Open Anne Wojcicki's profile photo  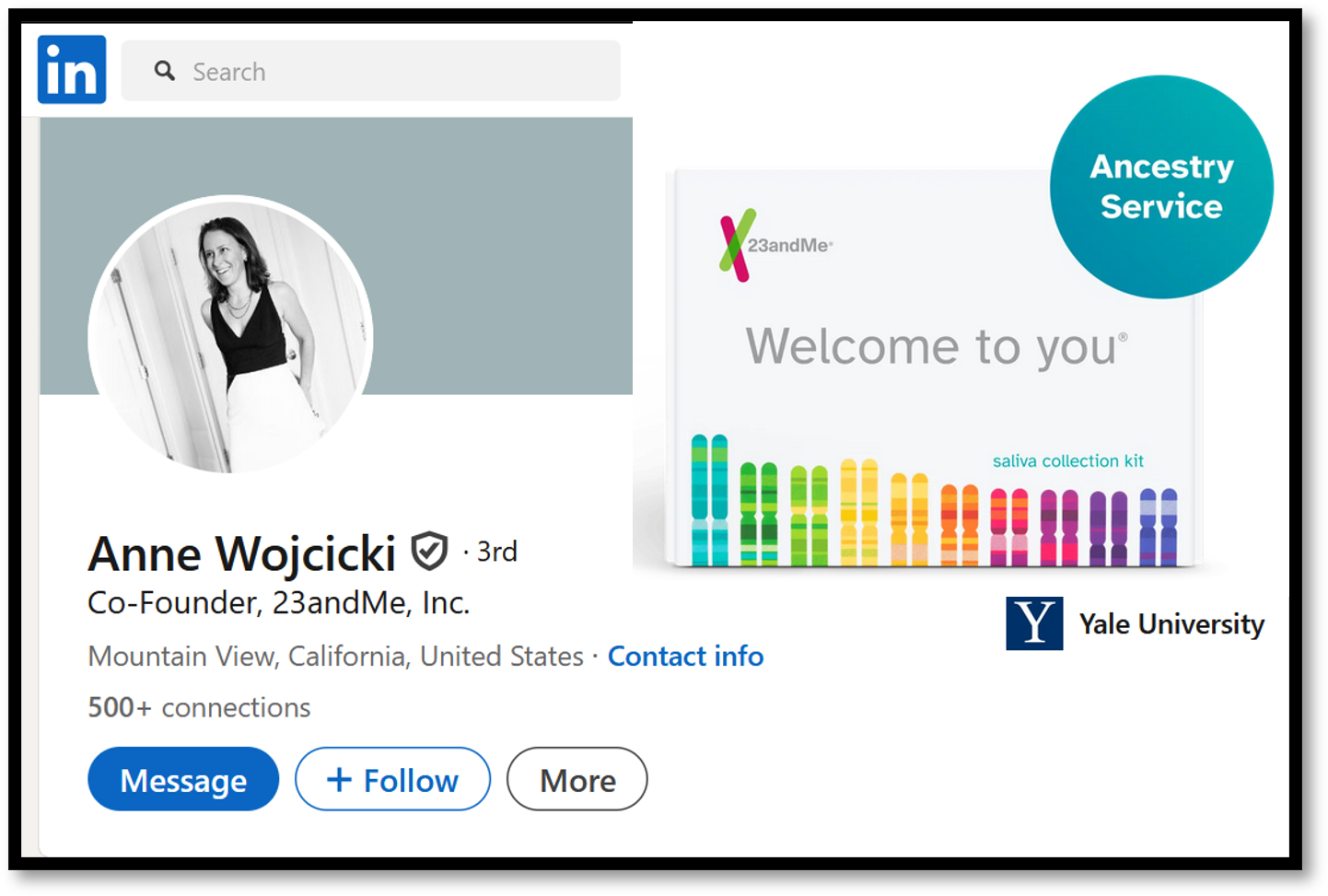click(230, 336)
